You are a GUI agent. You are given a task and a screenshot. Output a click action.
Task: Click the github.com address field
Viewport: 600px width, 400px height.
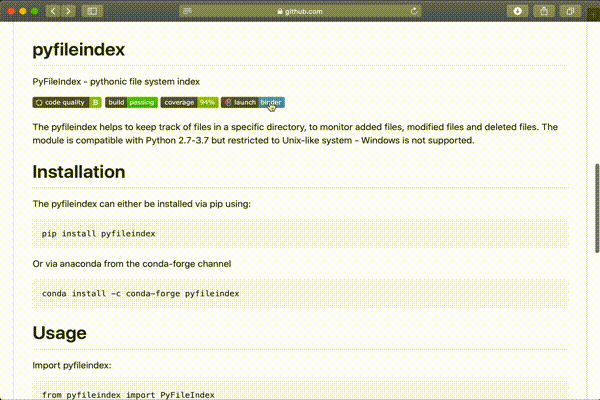point(300,11)
